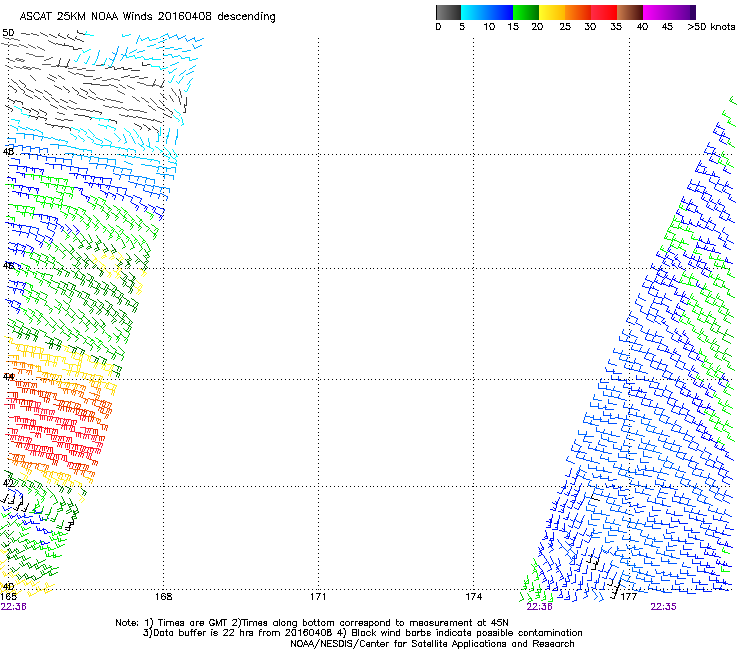
Task: Click the latitude label 48
Action: [x=8, y=152]
